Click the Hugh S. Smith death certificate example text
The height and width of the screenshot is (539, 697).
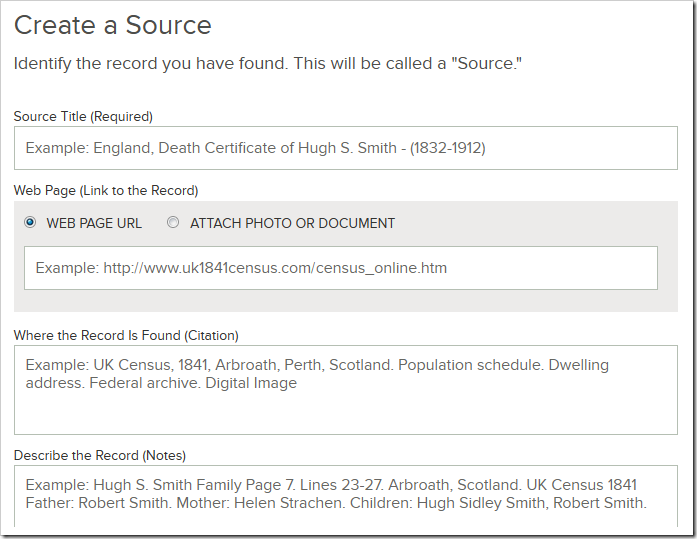click(255, 148)
